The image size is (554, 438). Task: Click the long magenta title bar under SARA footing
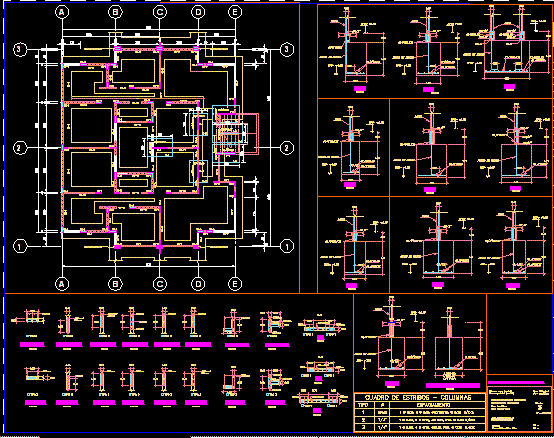coord(453,385)
